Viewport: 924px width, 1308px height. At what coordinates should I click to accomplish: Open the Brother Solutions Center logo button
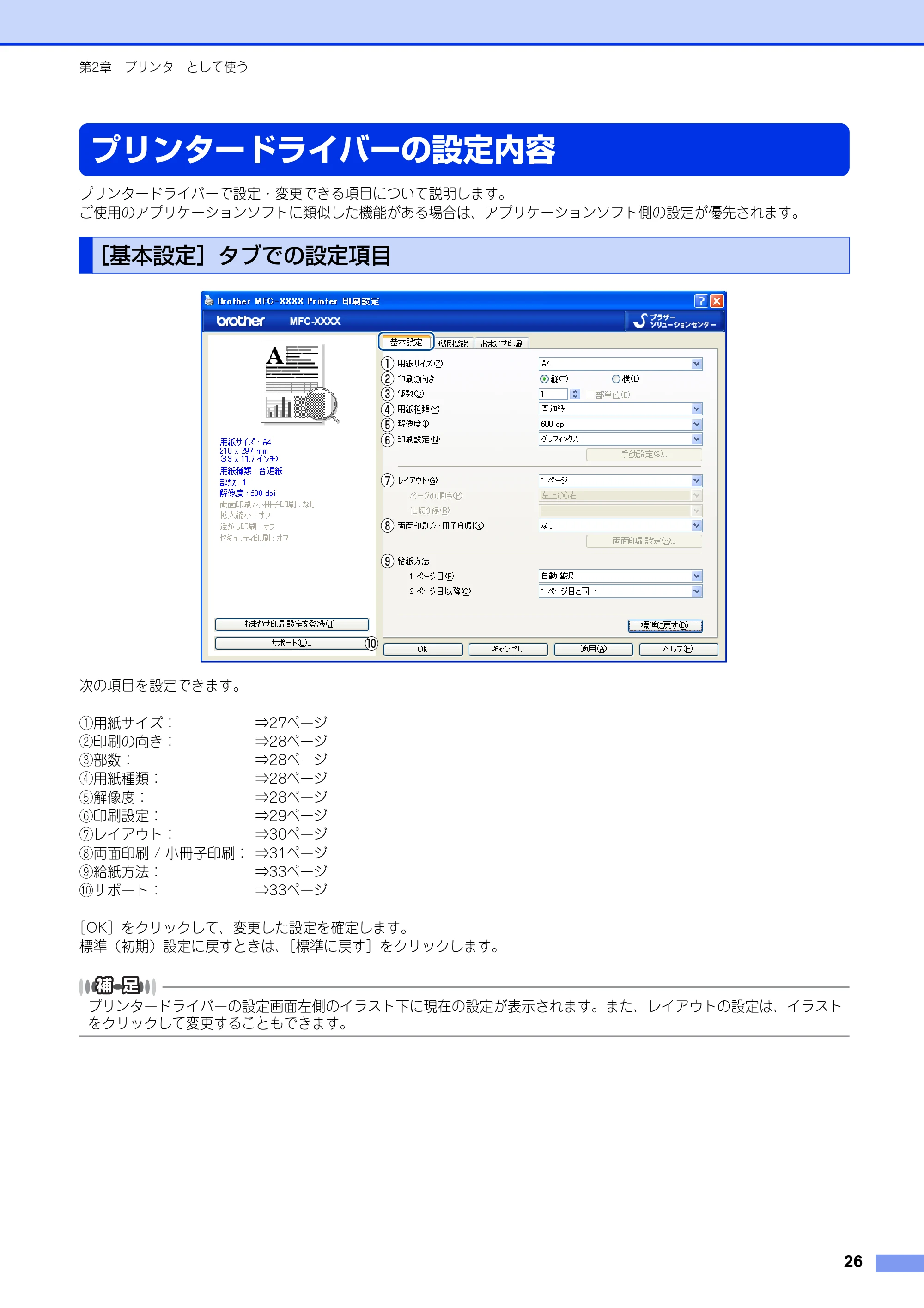coord(675,321)
